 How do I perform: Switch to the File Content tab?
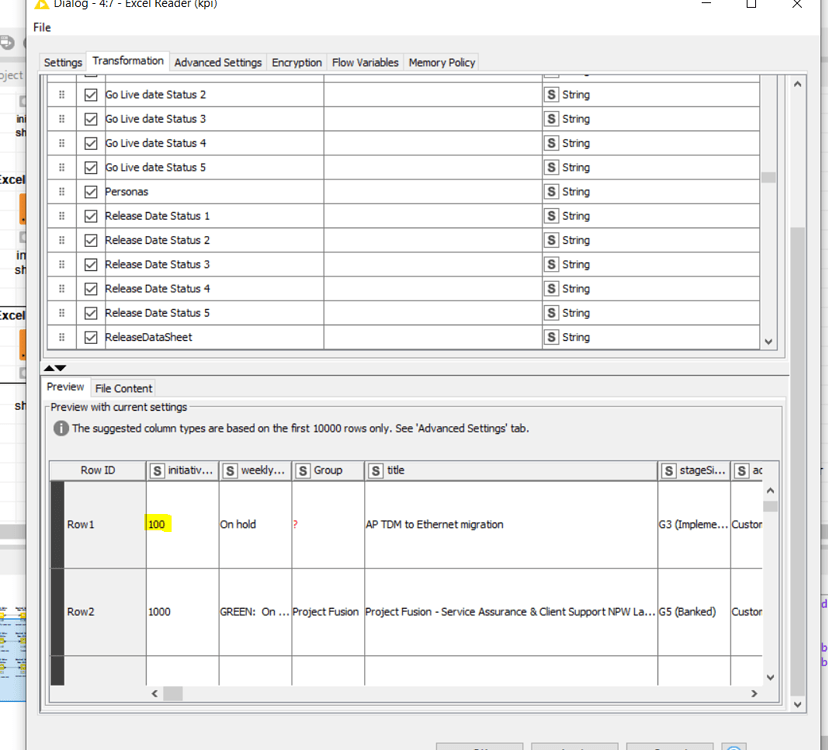(122, 388)
